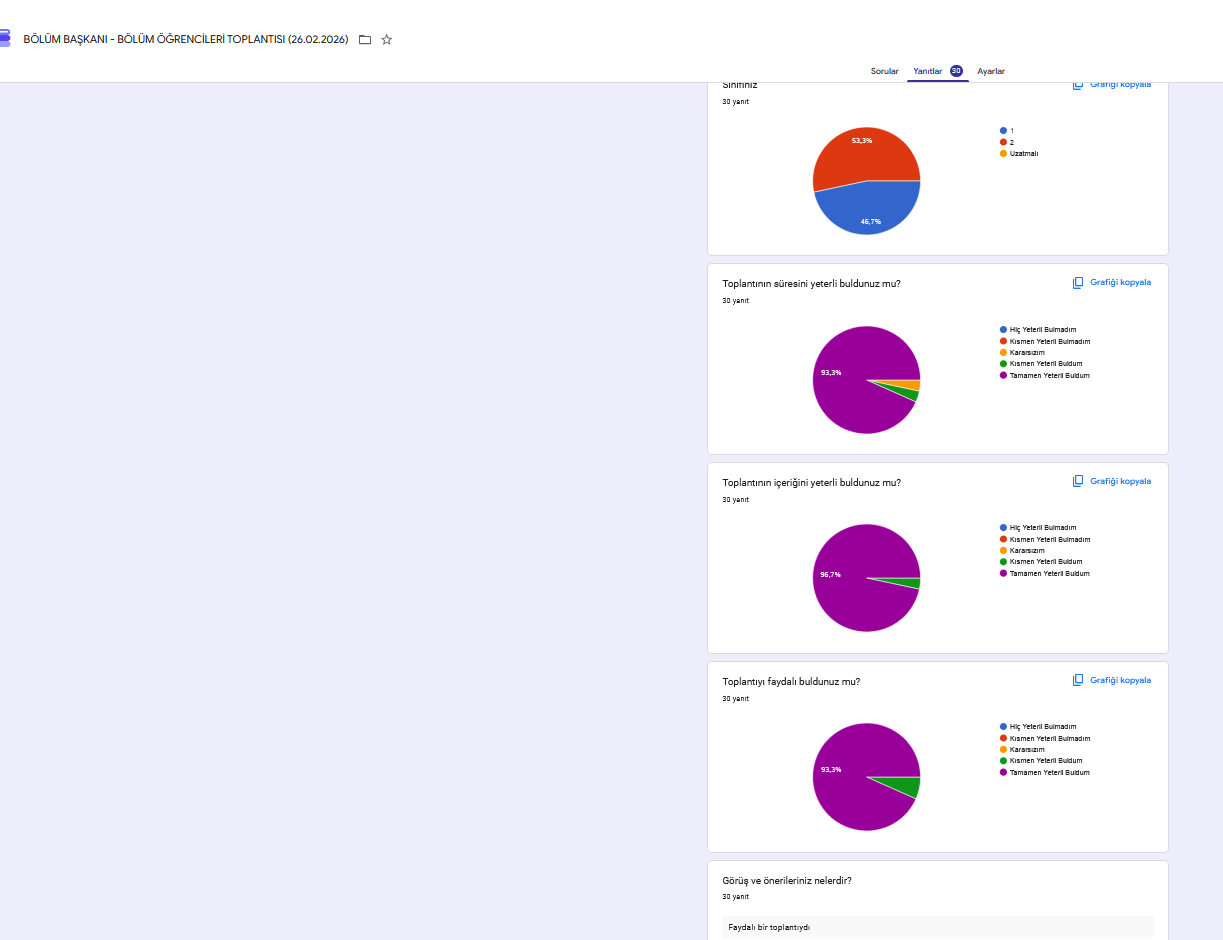Image resolution: width=1223 pixels, height=940 pixels.
Task: Click copy icon for Sınıfınız chart
Action: click(1078, 85)
